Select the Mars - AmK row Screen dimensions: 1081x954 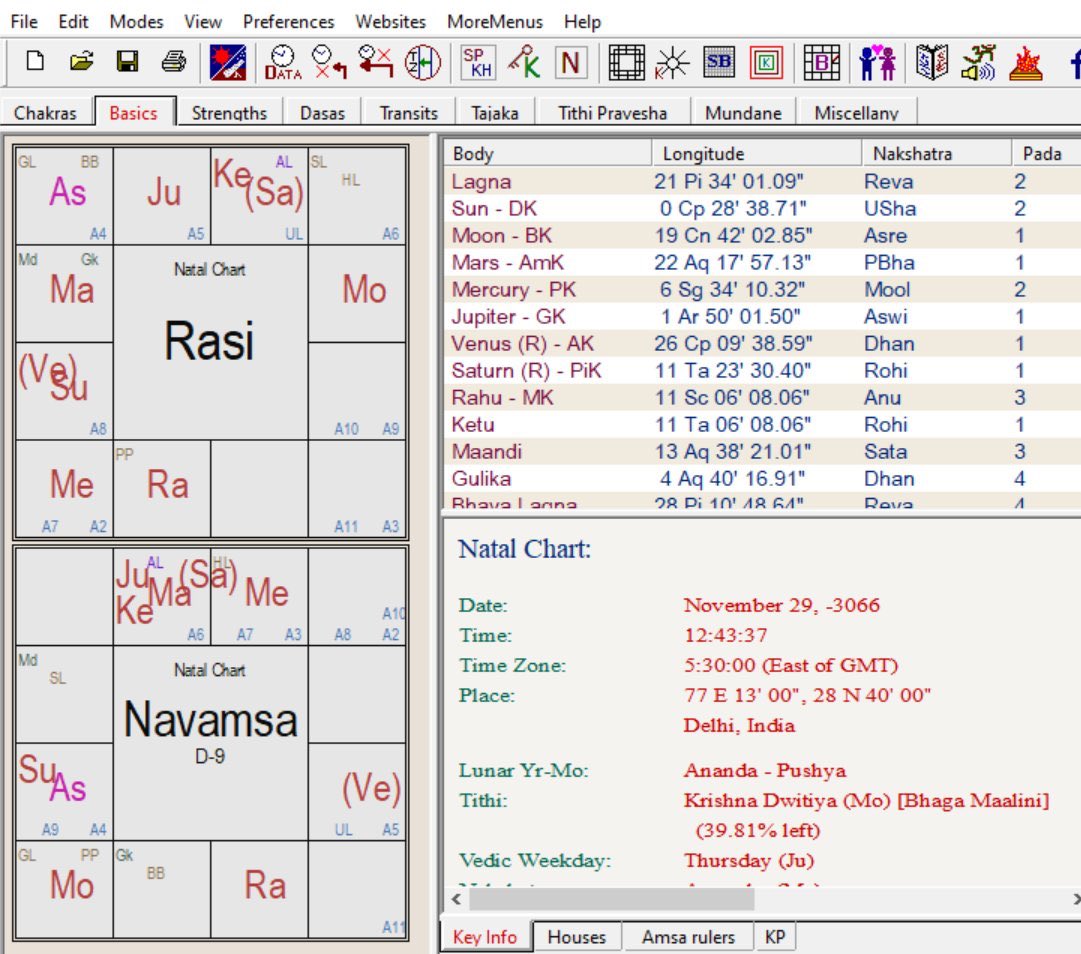762,262
